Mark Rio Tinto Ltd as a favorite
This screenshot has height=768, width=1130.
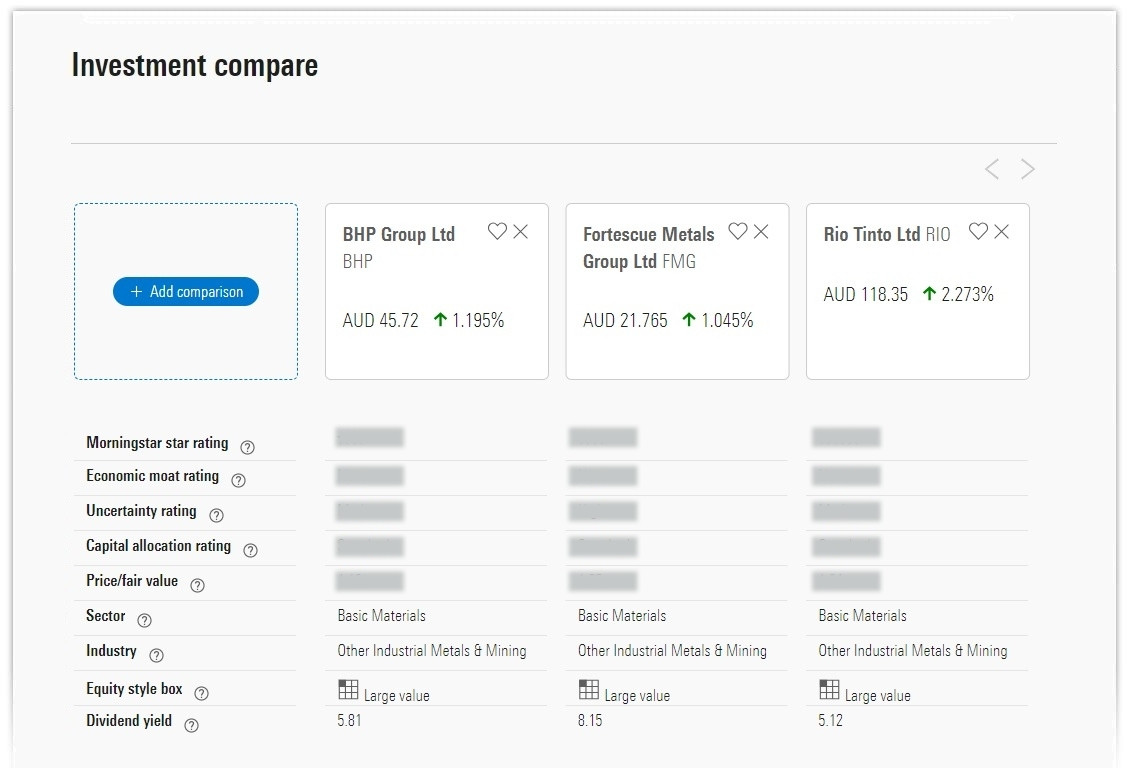coord(978,232)
